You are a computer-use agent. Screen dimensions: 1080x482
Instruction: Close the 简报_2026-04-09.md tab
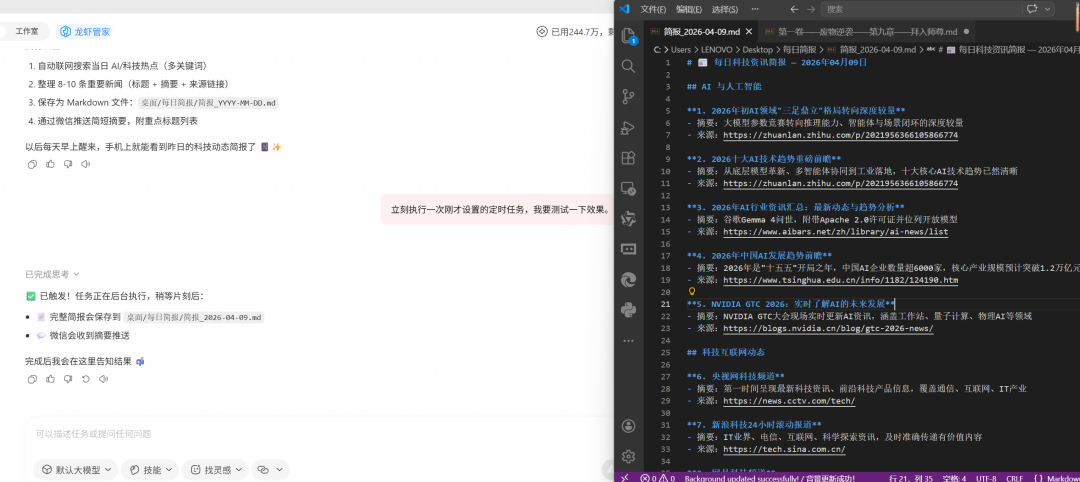[749, 32]
